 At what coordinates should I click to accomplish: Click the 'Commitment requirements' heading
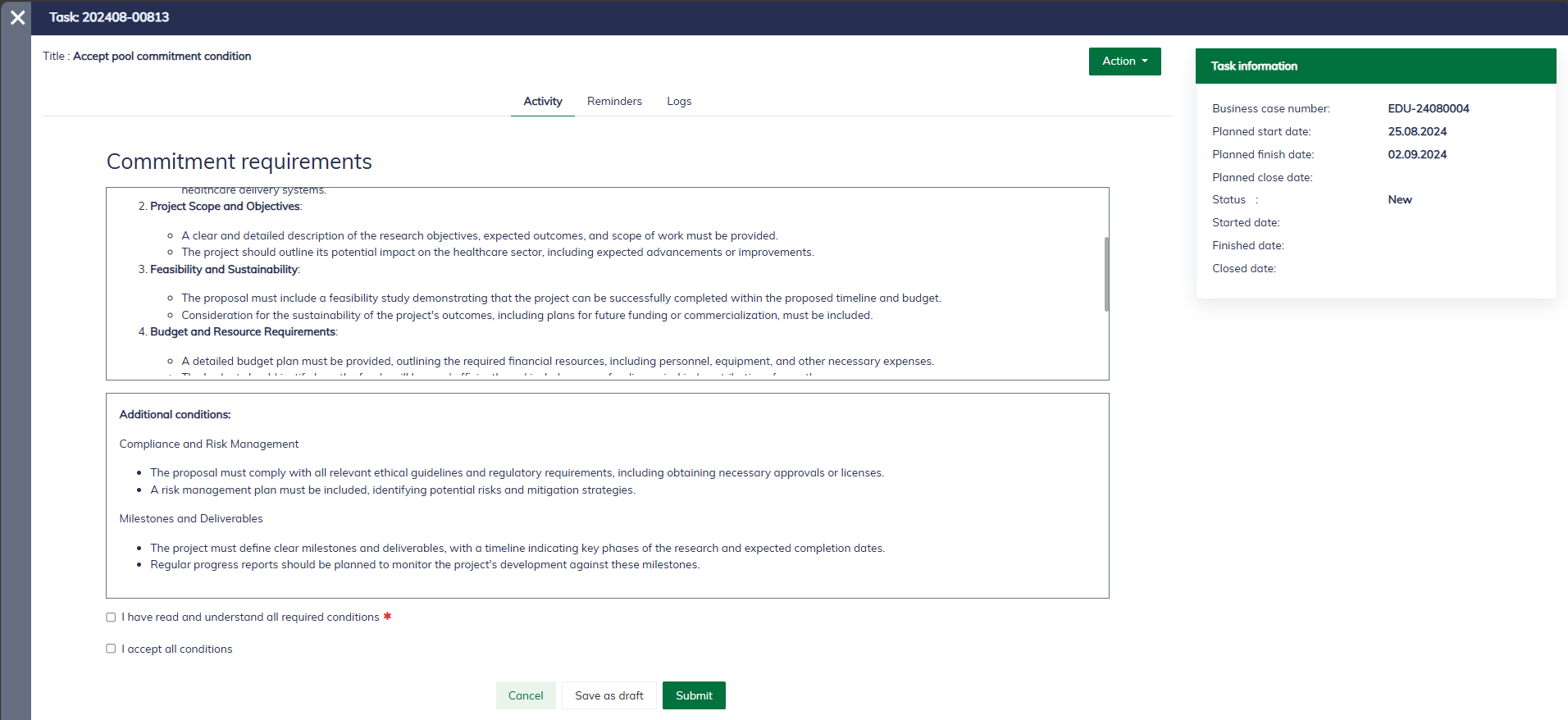239,162
